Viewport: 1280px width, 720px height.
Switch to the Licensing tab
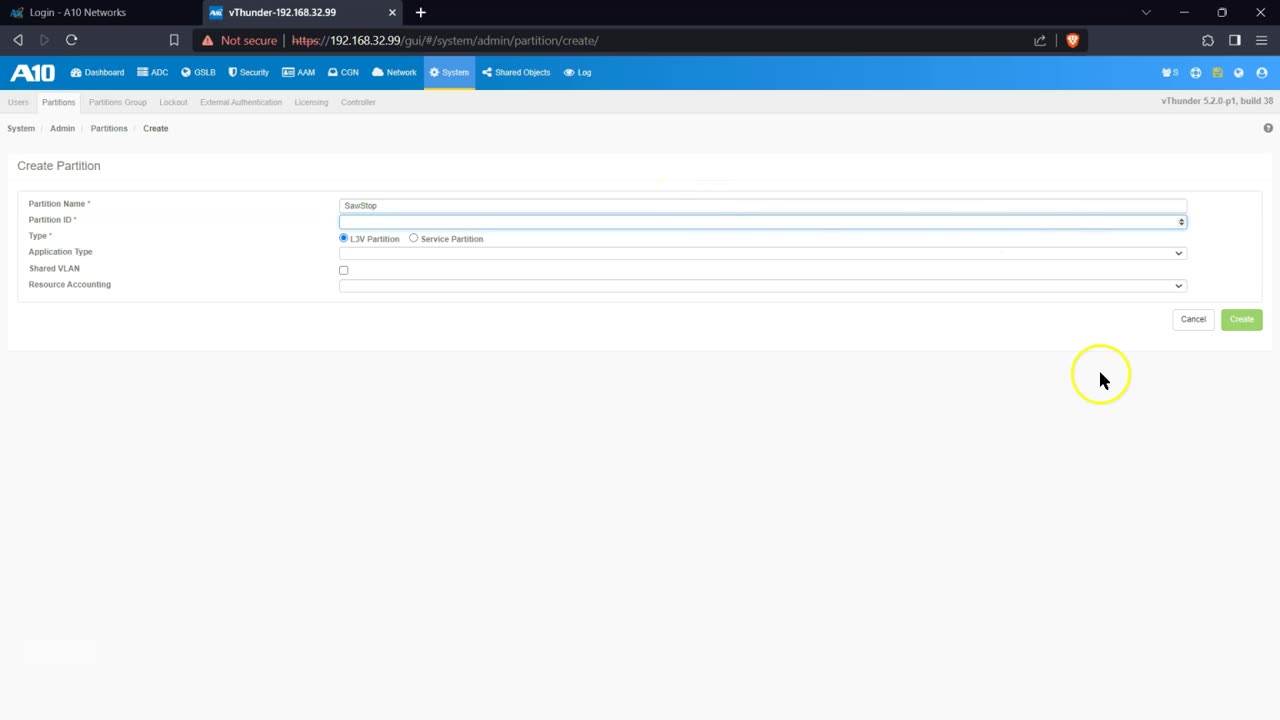[x=311, y=102]
